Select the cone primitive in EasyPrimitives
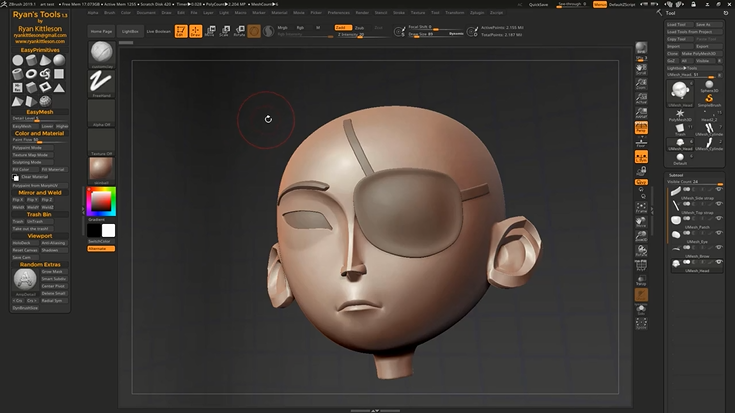The height and width of the screenshot is (413, 735). (45, 60)
